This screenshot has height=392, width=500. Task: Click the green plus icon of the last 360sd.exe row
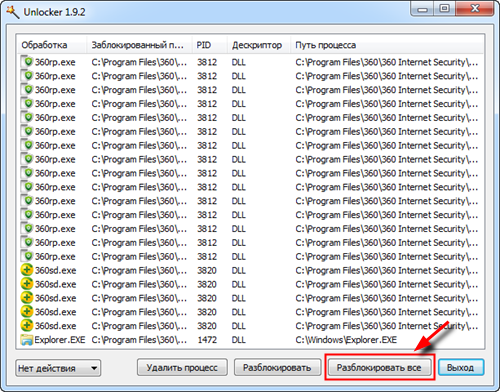coord(27,325)
